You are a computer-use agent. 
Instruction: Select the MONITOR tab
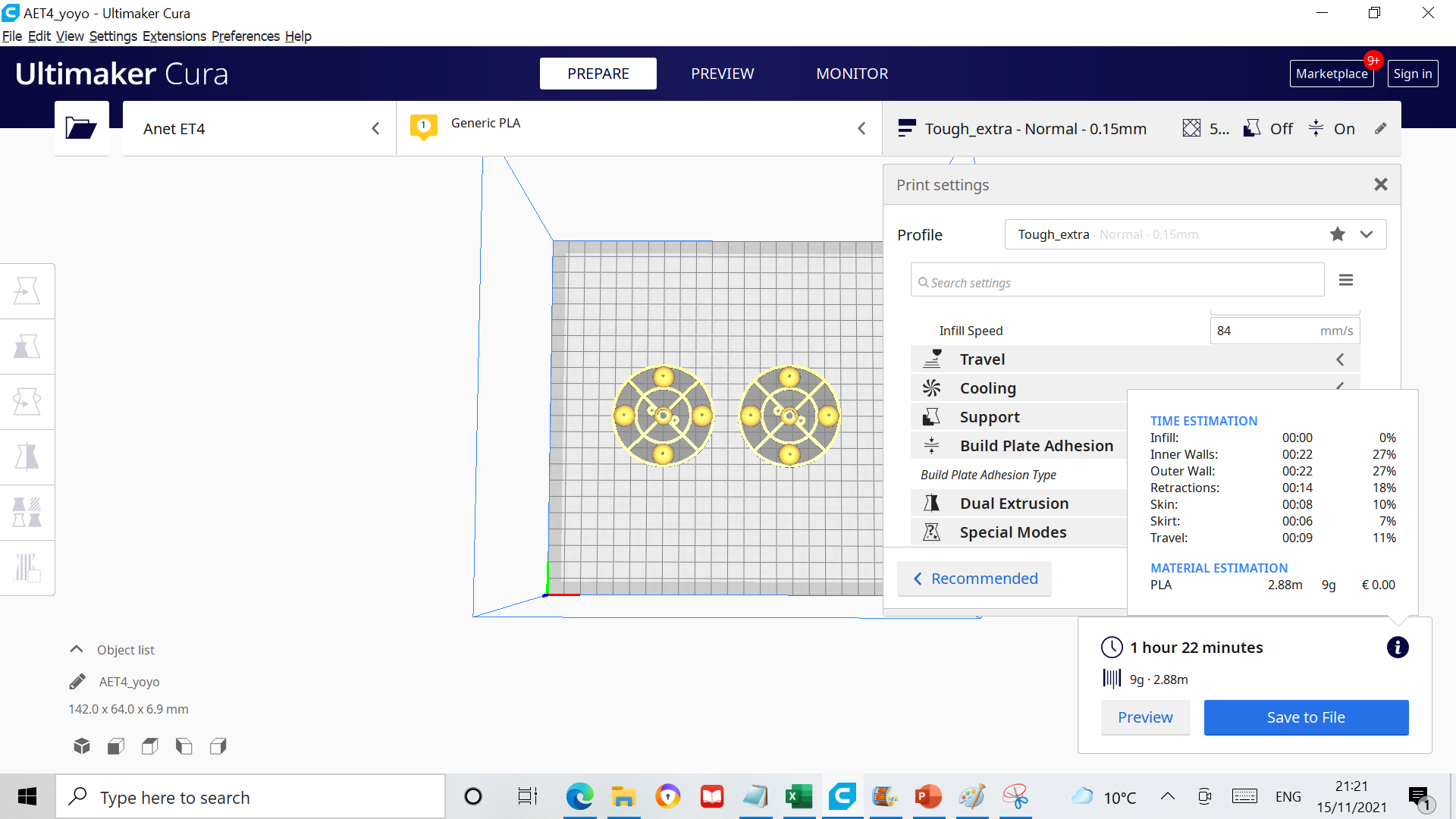(x=851, y=73)
